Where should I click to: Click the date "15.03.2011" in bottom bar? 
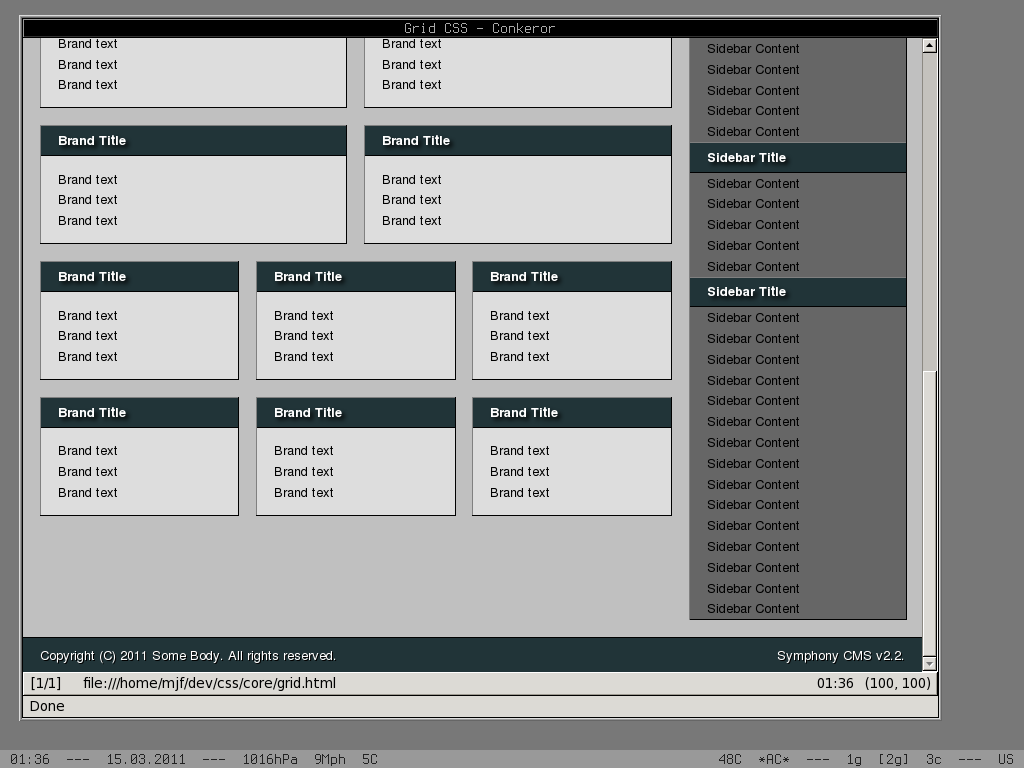[x=146, y=759]
